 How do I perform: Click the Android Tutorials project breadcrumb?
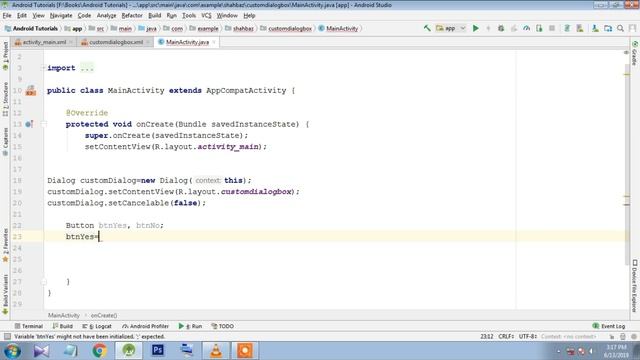coord(31,29)
